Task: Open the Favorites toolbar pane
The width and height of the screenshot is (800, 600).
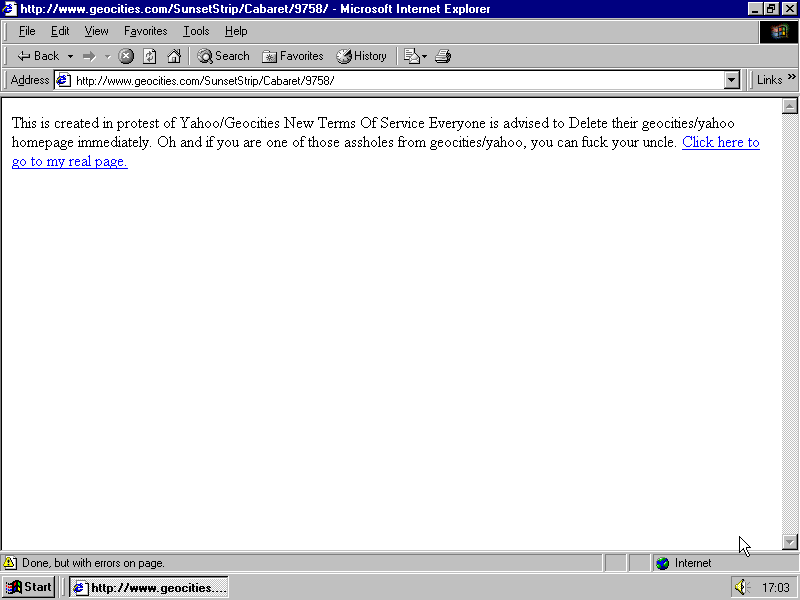Action: [293, 56]
